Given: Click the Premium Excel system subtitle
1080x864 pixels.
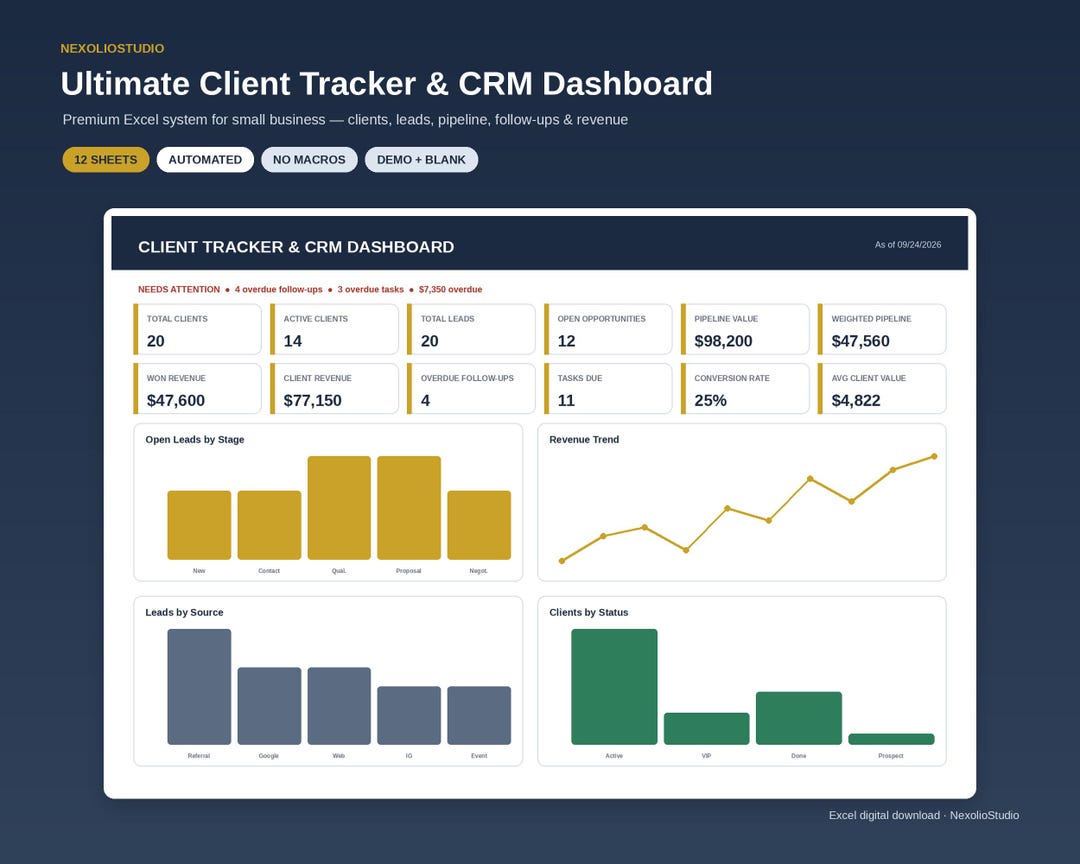Looking at the screenshot, I should [x=345, y=120].
